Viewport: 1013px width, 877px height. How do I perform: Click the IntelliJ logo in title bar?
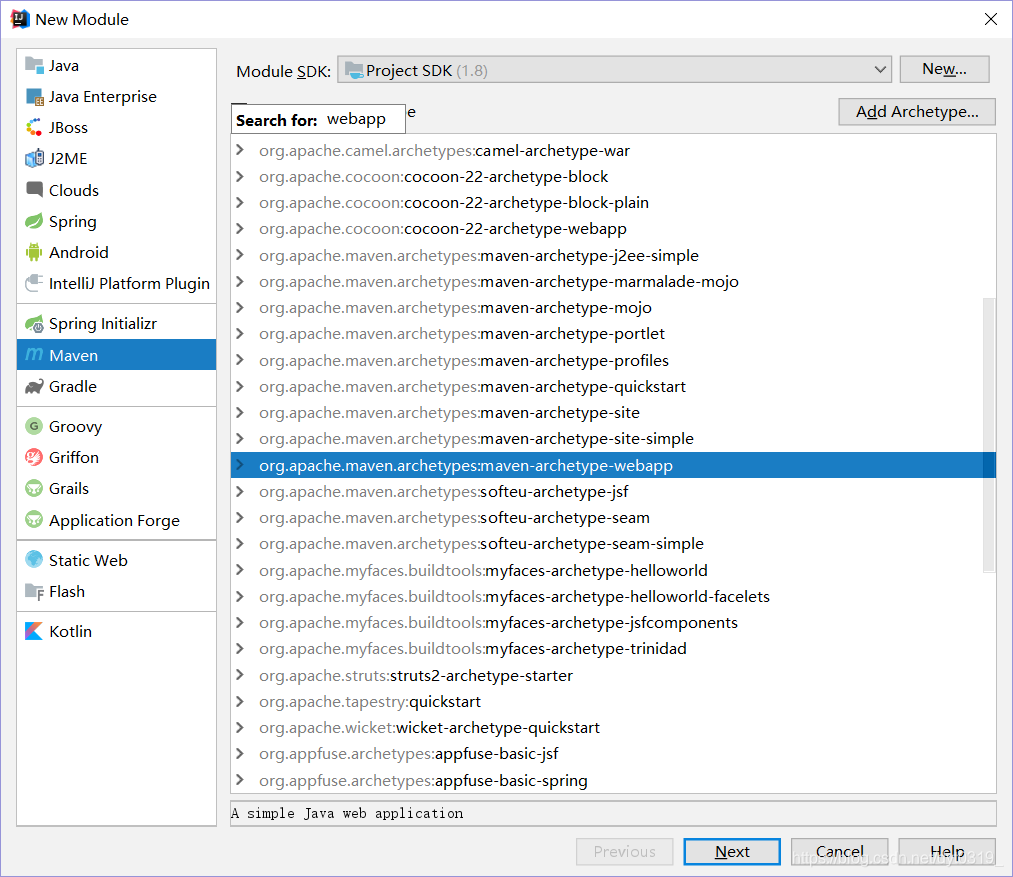20,19
